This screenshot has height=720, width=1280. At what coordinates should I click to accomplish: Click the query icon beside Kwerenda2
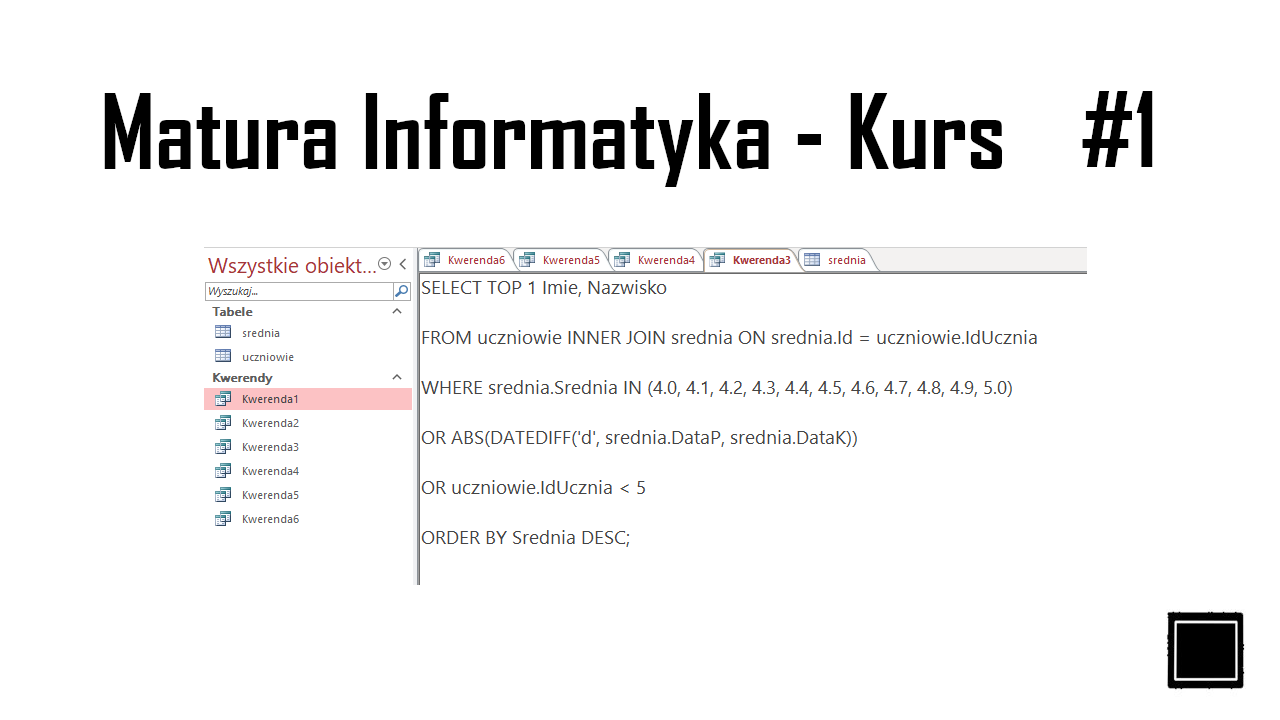(x=222, y=422)
